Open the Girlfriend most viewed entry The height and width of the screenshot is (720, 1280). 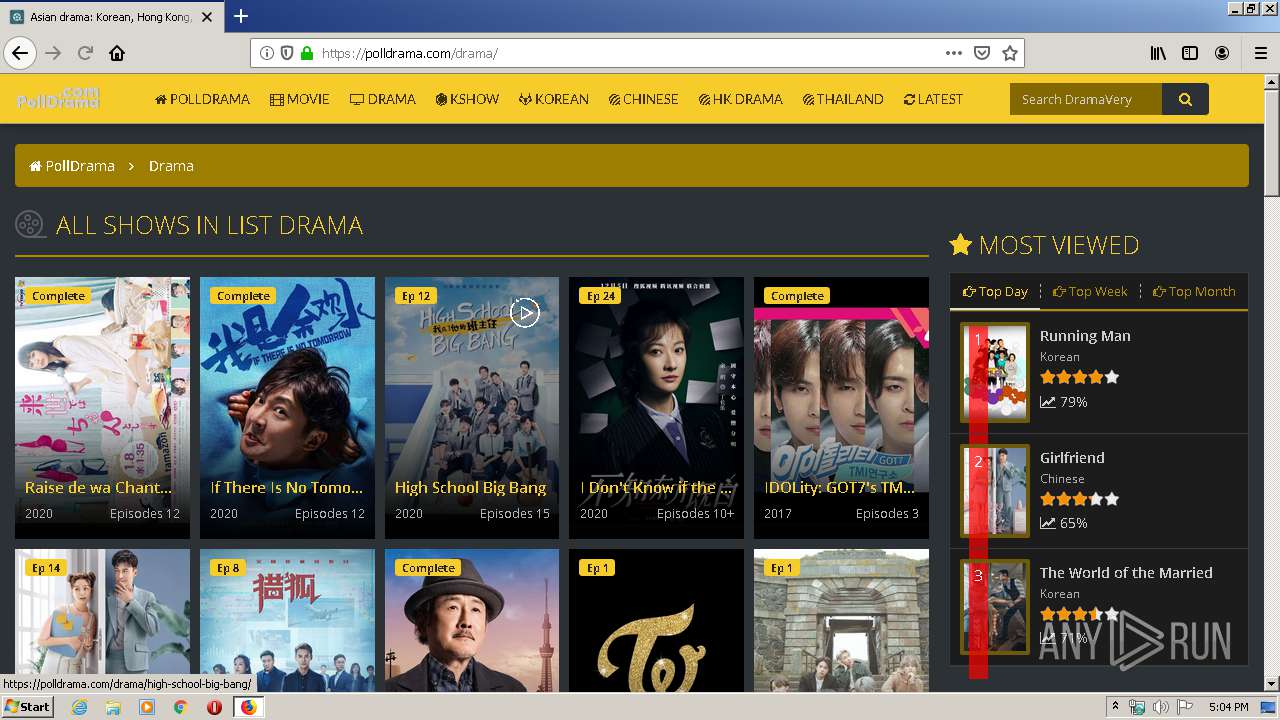click(x=1072, y=458)
